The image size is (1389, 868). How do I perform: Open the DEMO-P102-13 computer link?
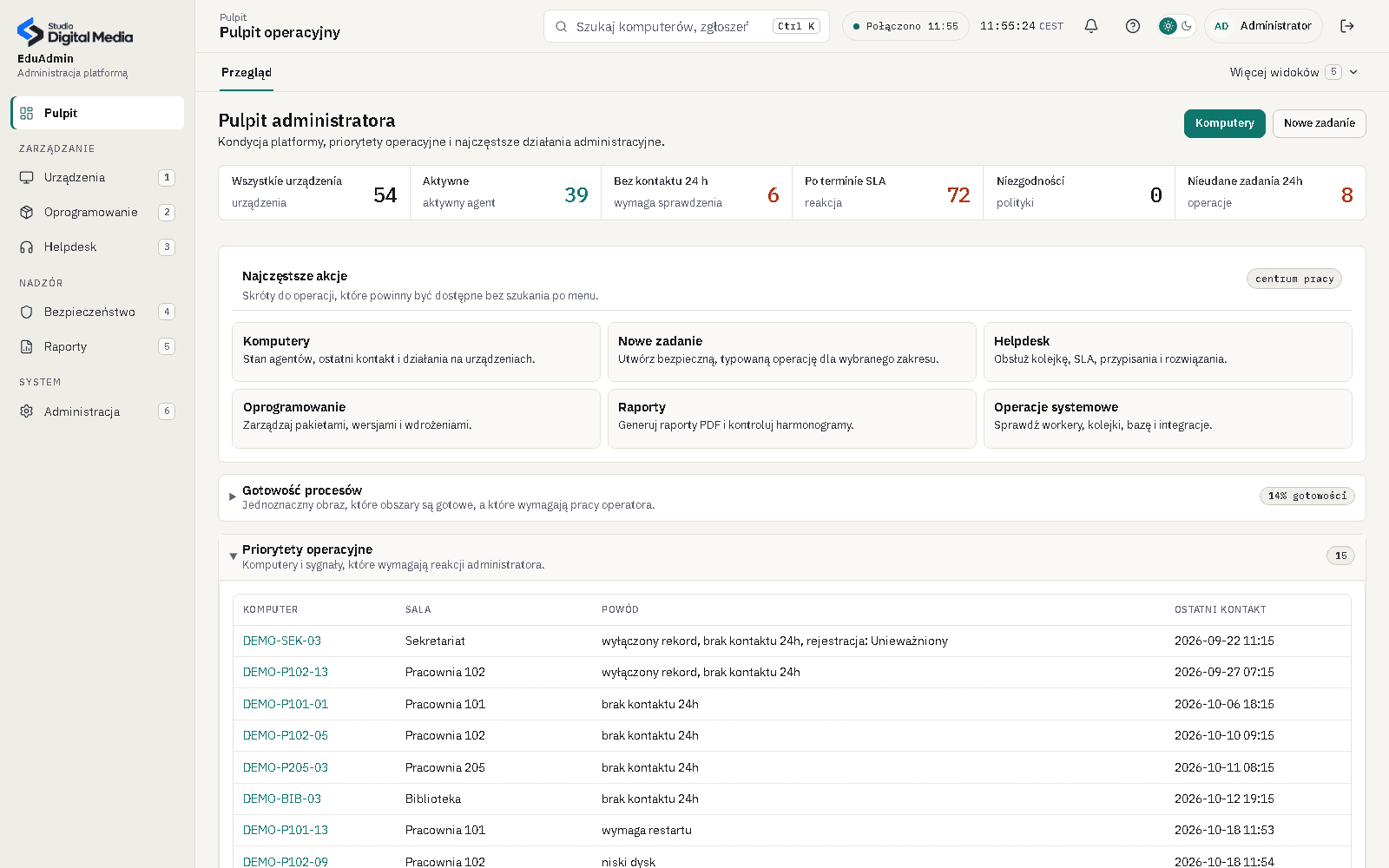(x=286, y=672)
